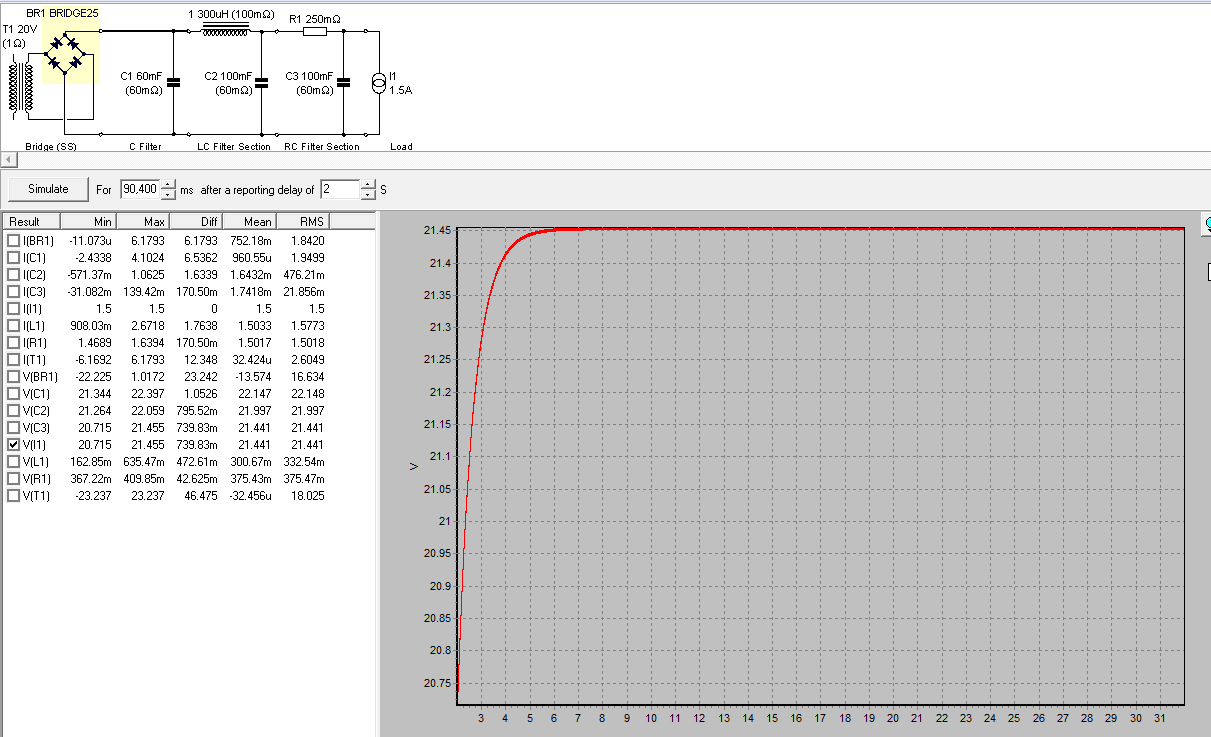This screenshot has width=1211, height=737.
Task: Click the Result column header
Action: 32,221
